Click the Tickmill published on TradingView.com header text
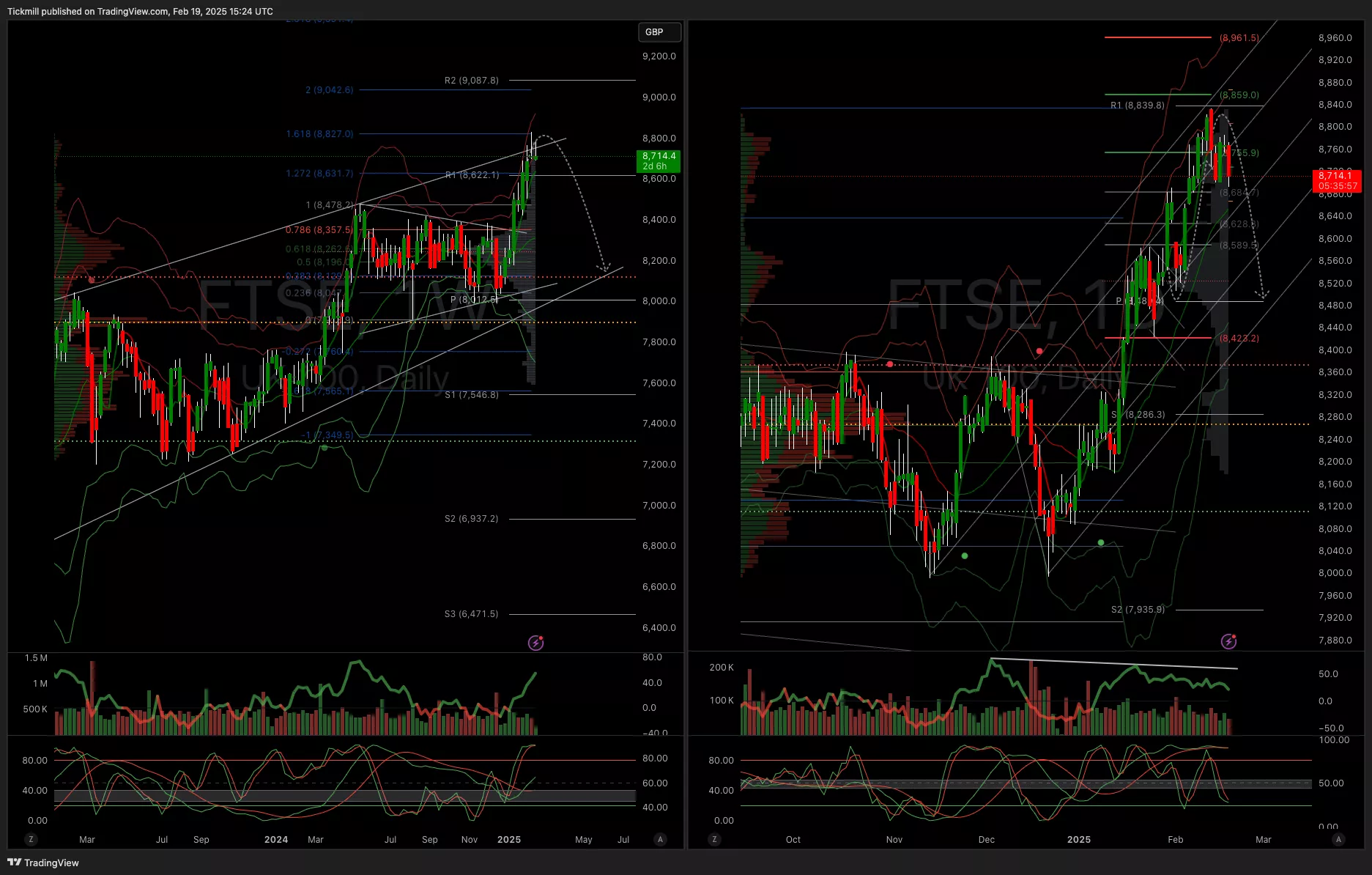Viewport: 1372px width, 875px height. click(x=140, y=12)
